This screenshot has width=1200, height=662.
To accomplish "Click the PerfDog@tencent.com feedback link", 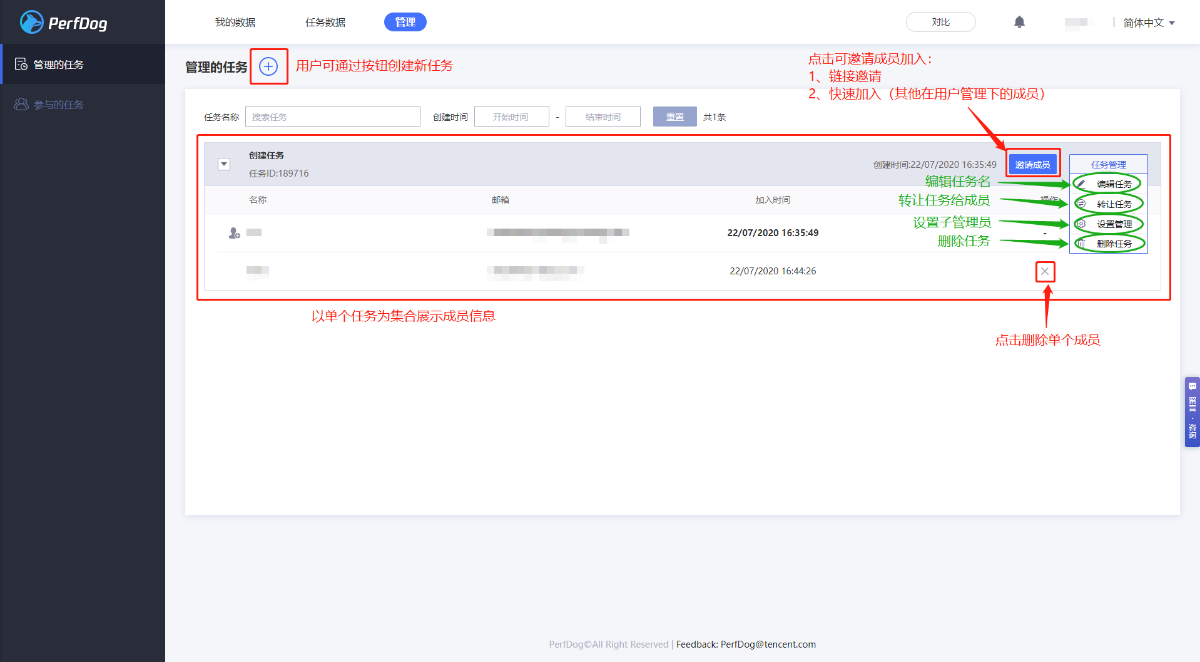I will [768, 644].
